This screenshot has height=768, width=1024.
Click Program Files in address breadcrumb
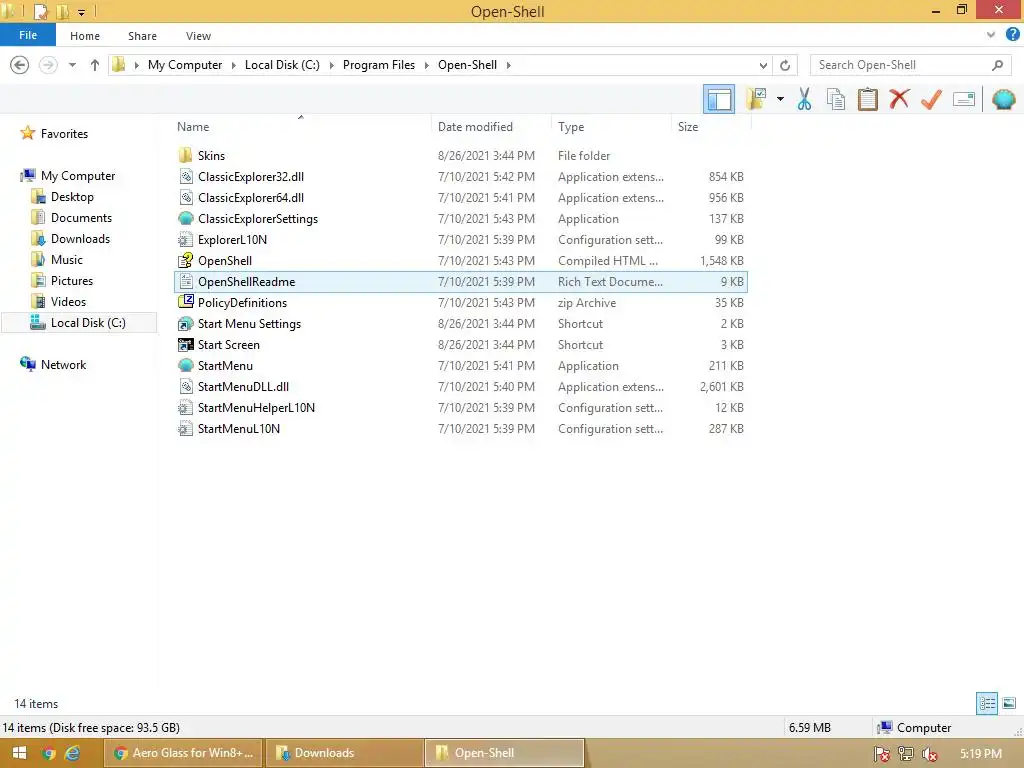coord(379,65)
